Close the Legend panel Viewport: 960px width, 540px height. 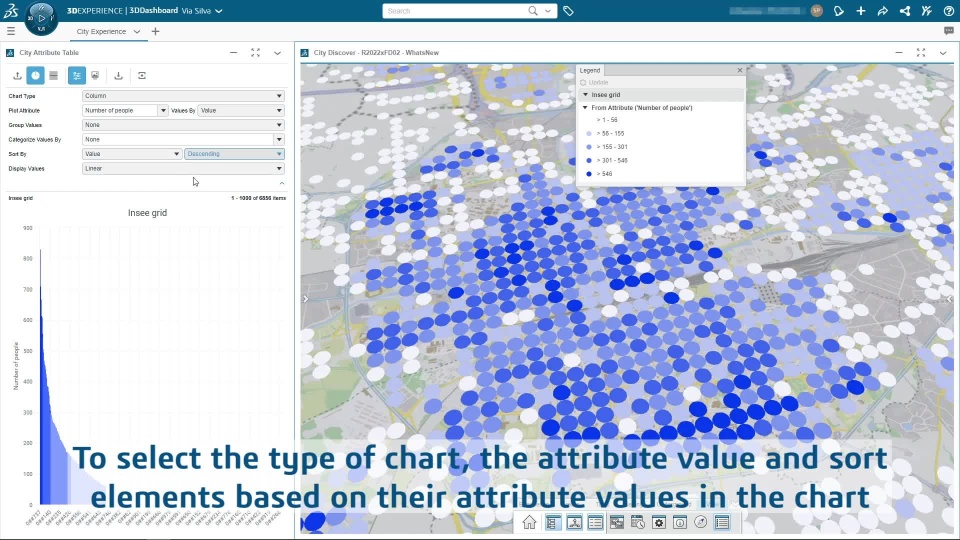[740, 70]
